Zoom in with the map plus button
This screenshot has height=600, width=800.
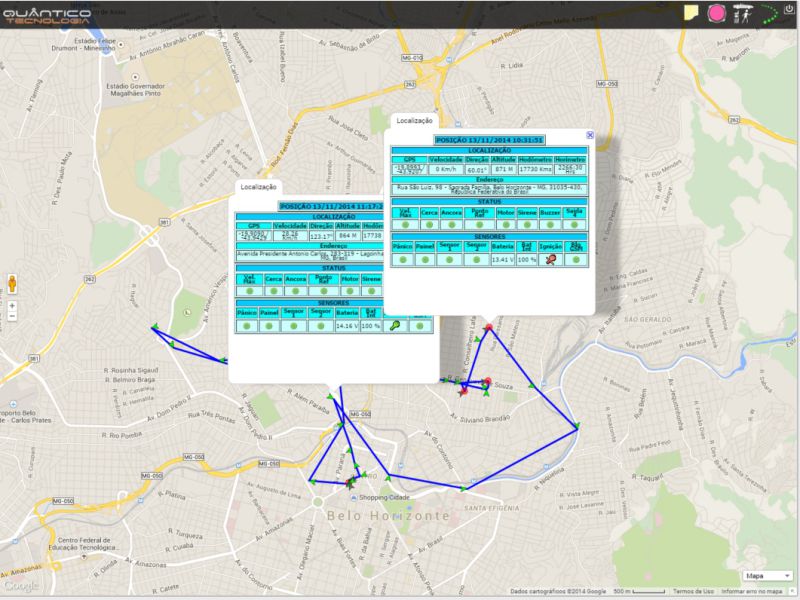[12, 306]
